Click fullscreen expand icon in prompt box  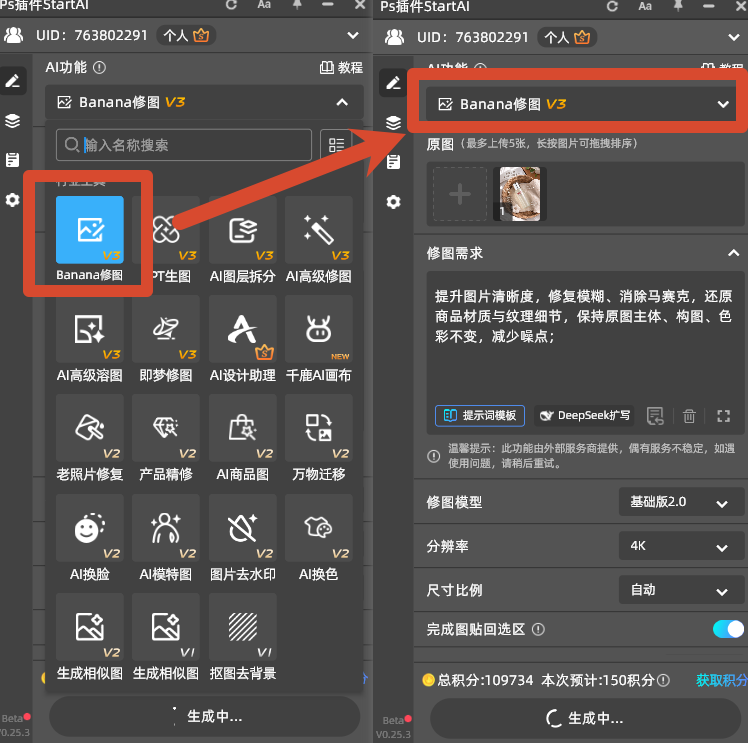(723, 416)
